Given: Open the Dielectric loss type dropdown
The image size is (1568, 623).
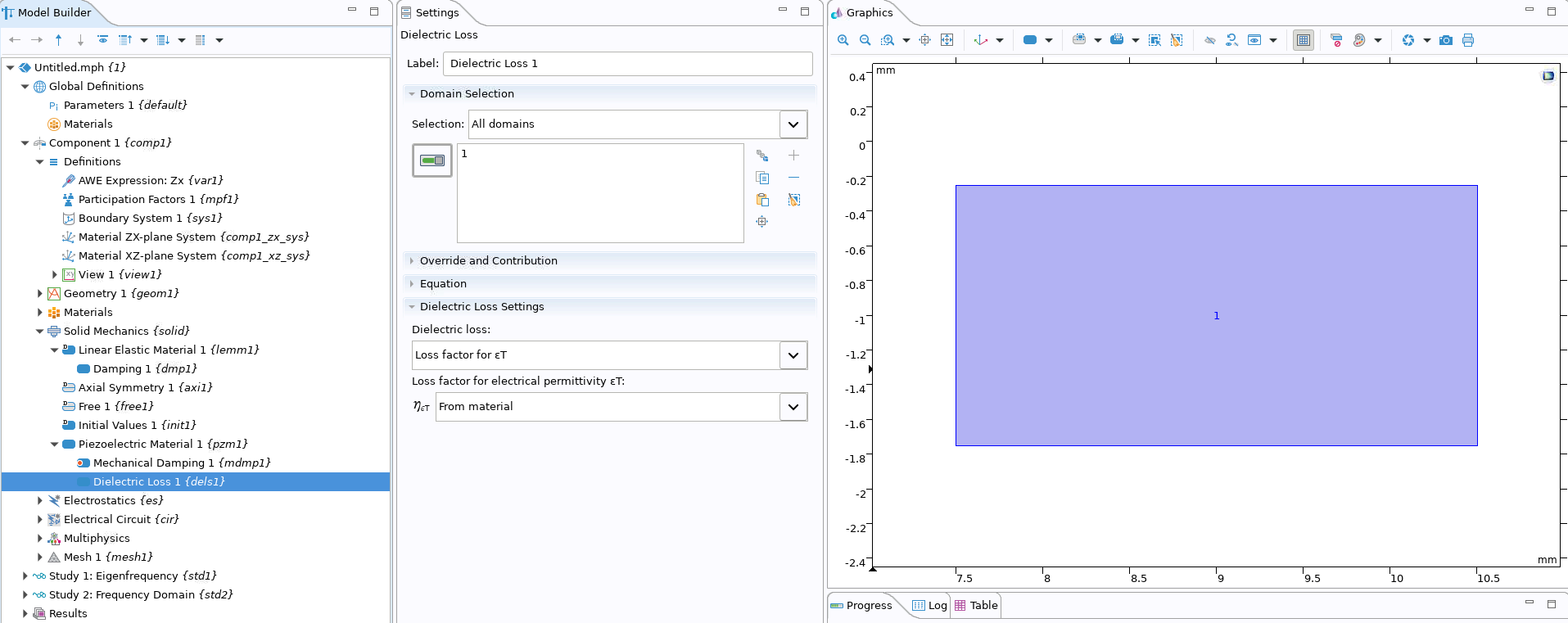Looking at the screenshot, I should 793,355.
